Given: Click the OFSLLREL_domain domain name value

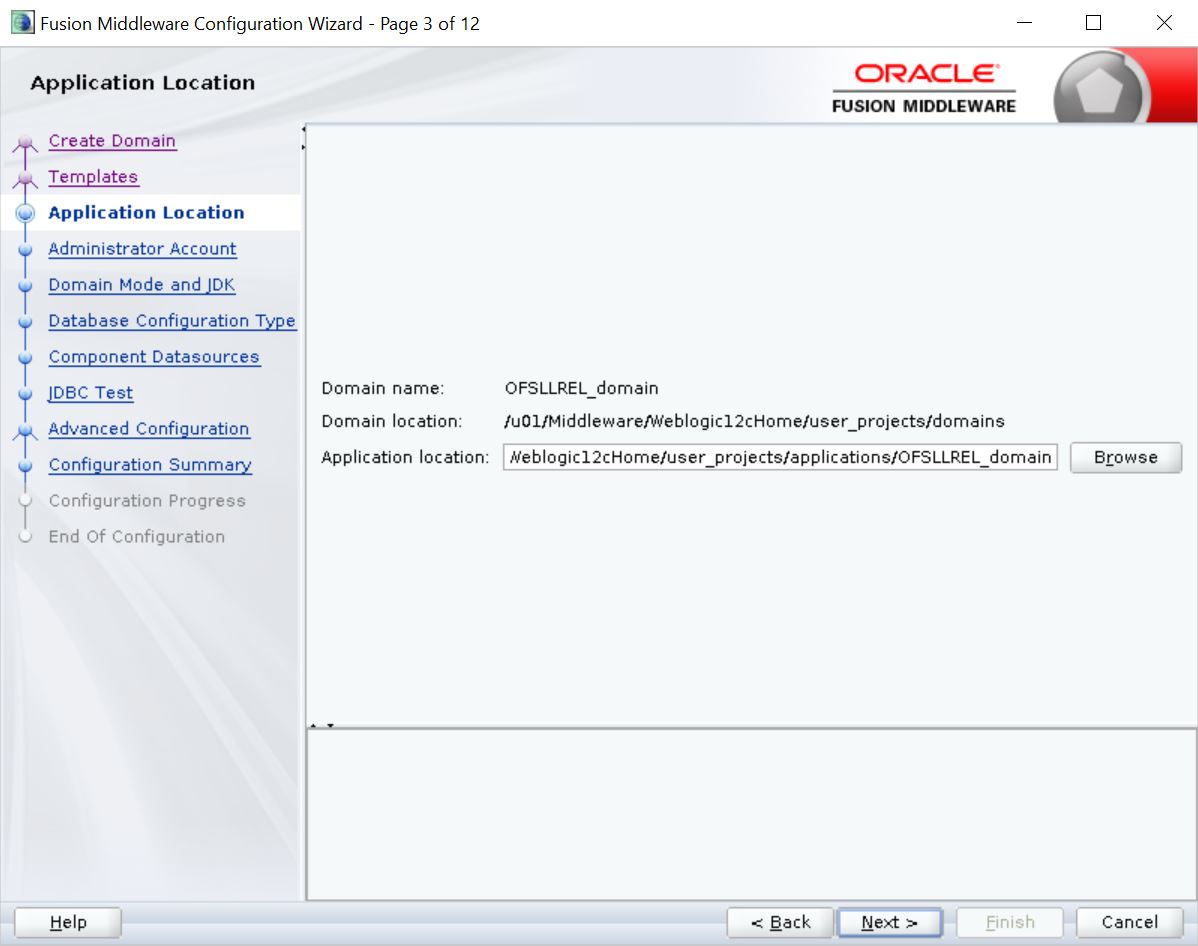Looking at the screenshot, I should pos(581,388).
